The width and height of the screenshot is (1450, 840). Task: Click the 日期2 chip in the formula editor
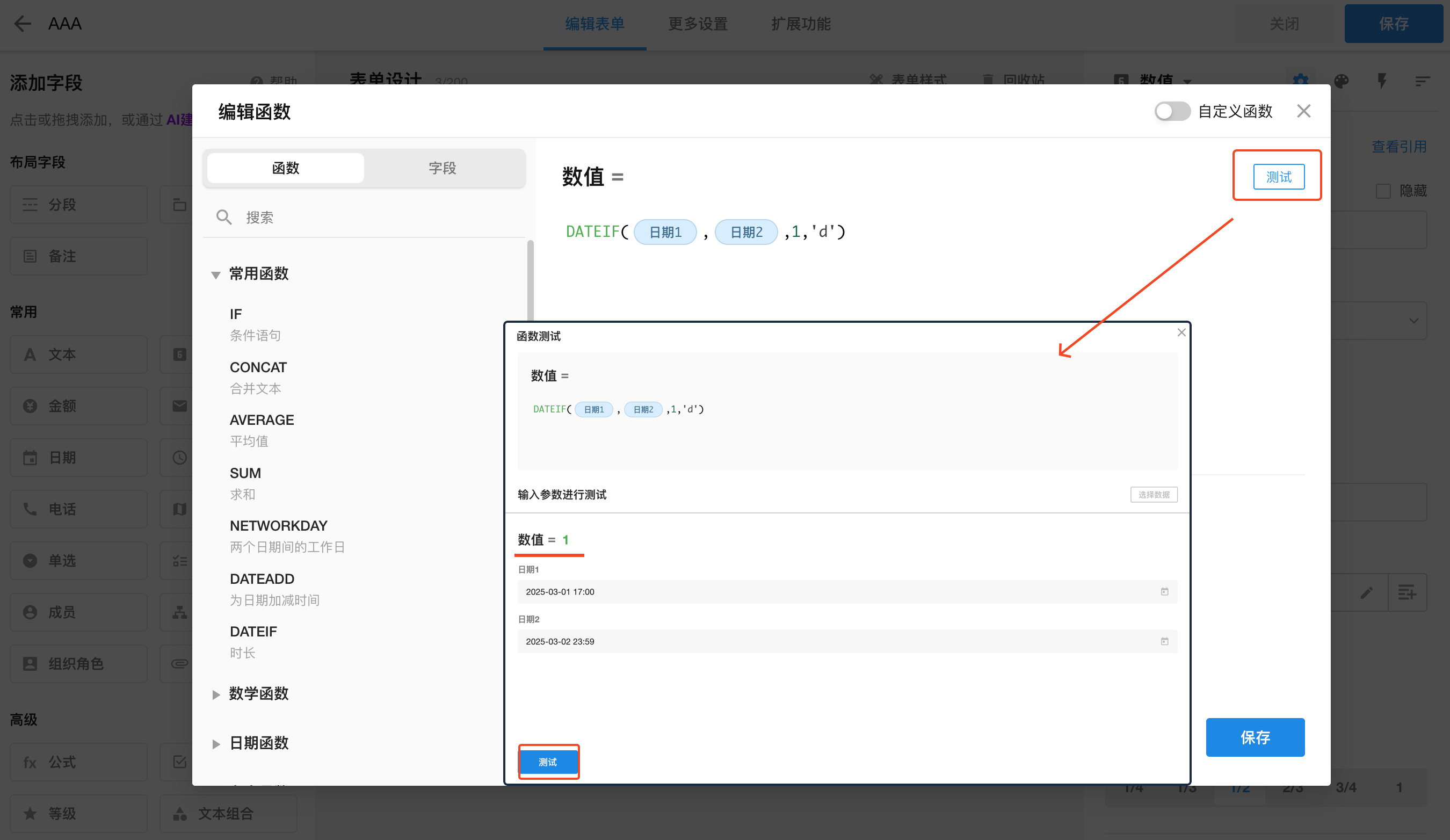point(746,232)
